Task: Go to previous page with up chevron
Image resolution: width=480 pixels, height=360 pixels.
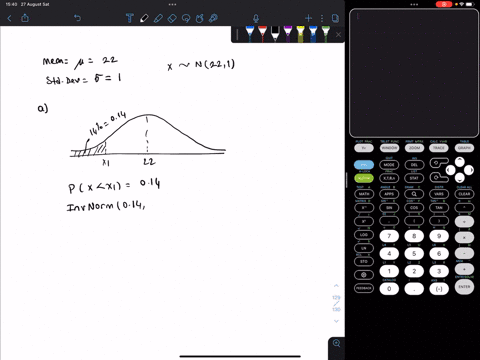Action: pos(336,286)
